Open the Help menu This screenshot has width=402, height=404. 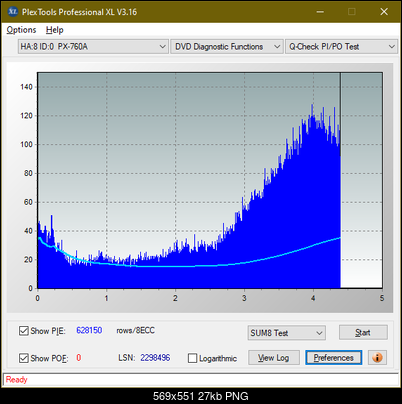55,30
